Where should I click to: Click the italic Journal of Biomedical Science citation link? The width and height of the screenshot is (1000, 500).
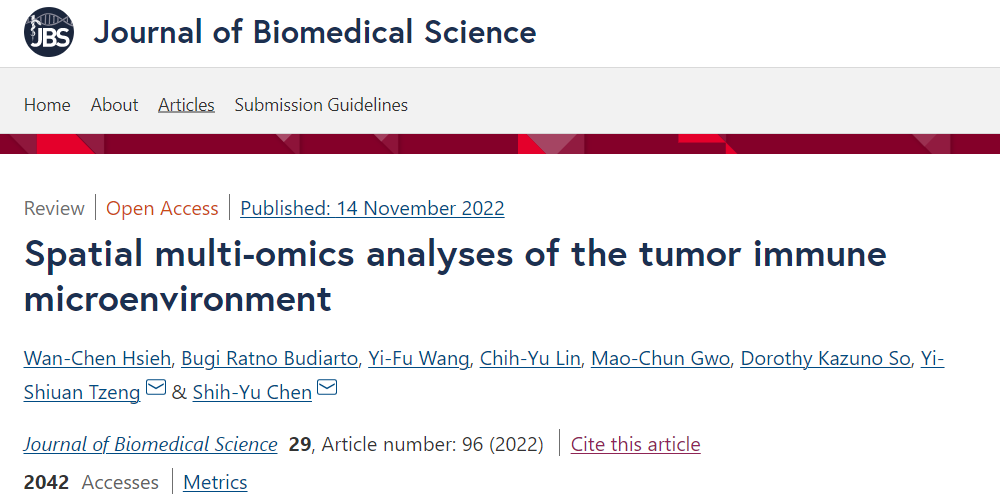tap(150, 444)
